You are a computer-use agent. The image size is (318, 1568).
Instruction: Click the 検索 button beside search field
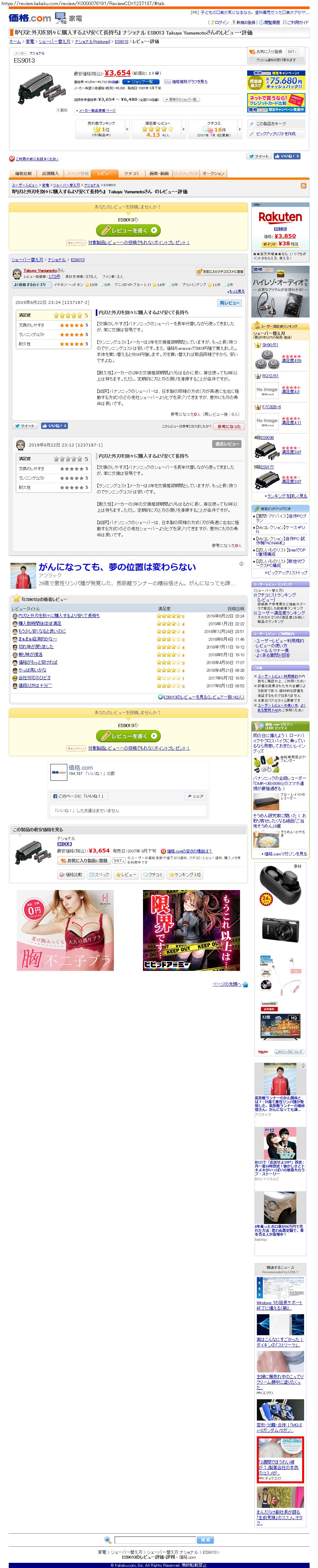coord(205,1540)
